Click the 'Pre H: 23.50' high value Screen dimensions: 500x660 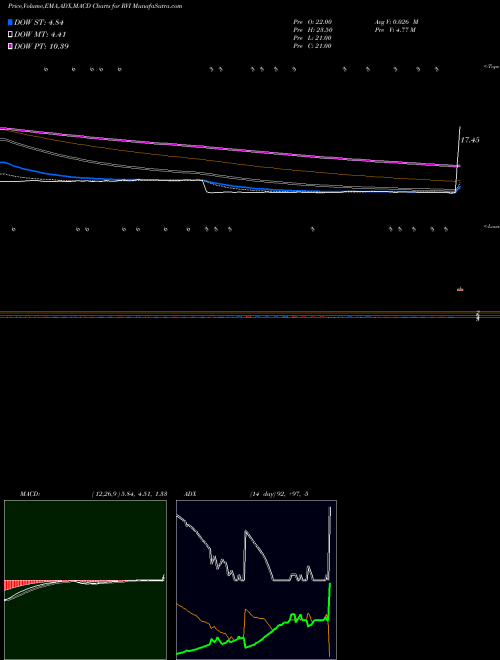(313, 30)
